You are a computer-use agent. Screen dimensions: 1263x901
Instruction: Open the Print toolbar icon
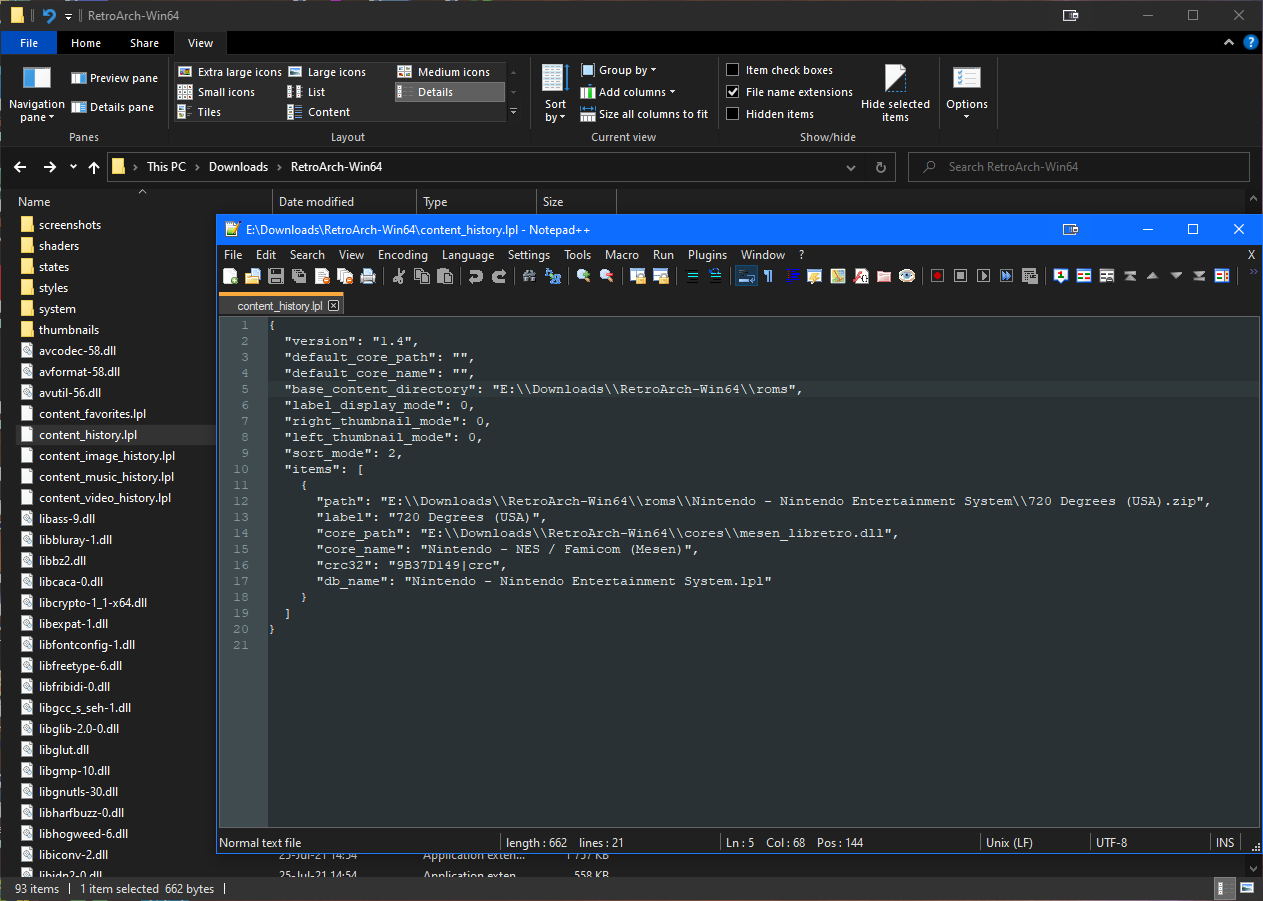click(x=368, y=276)
